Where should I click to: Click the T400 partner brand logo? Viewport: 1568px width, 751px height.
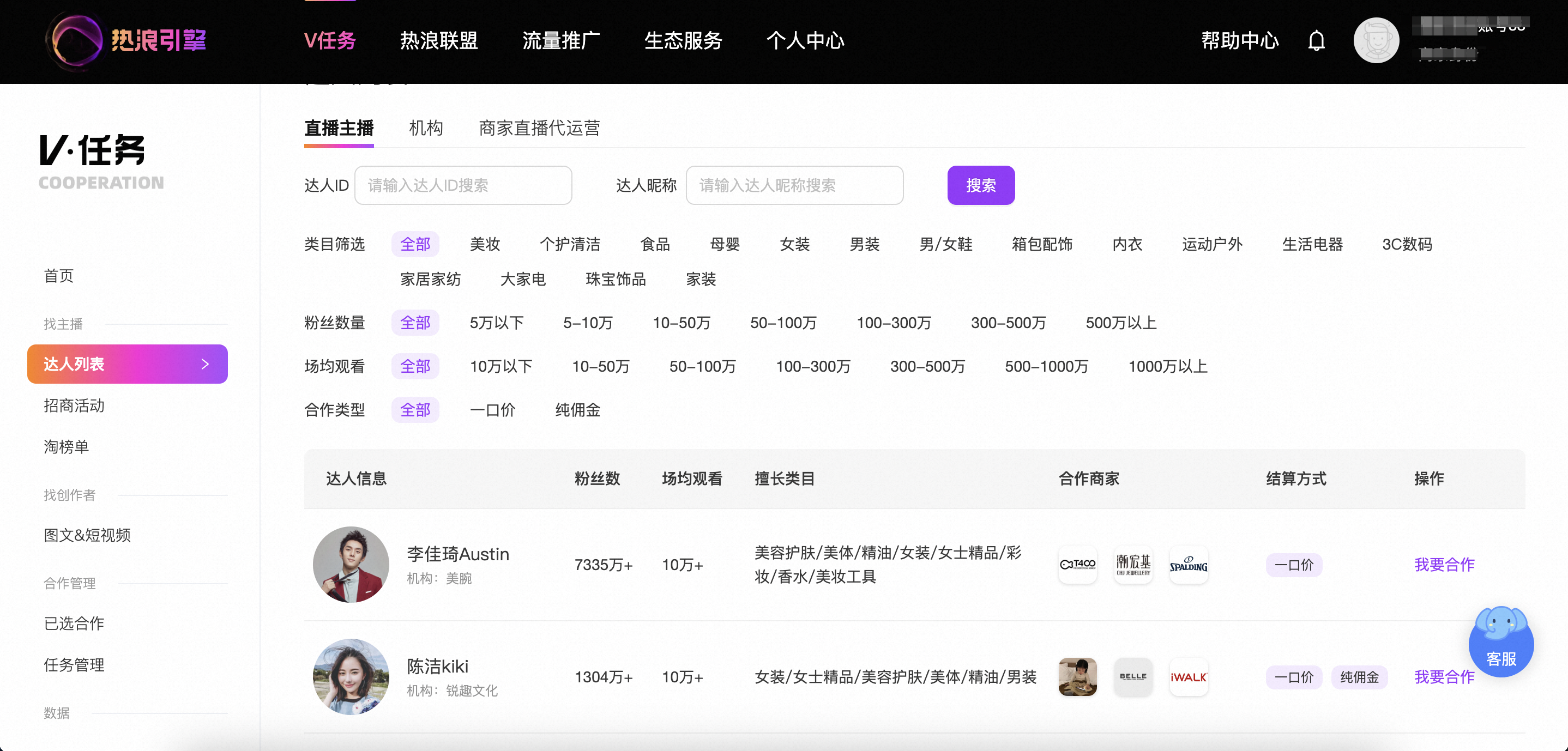1077,564
